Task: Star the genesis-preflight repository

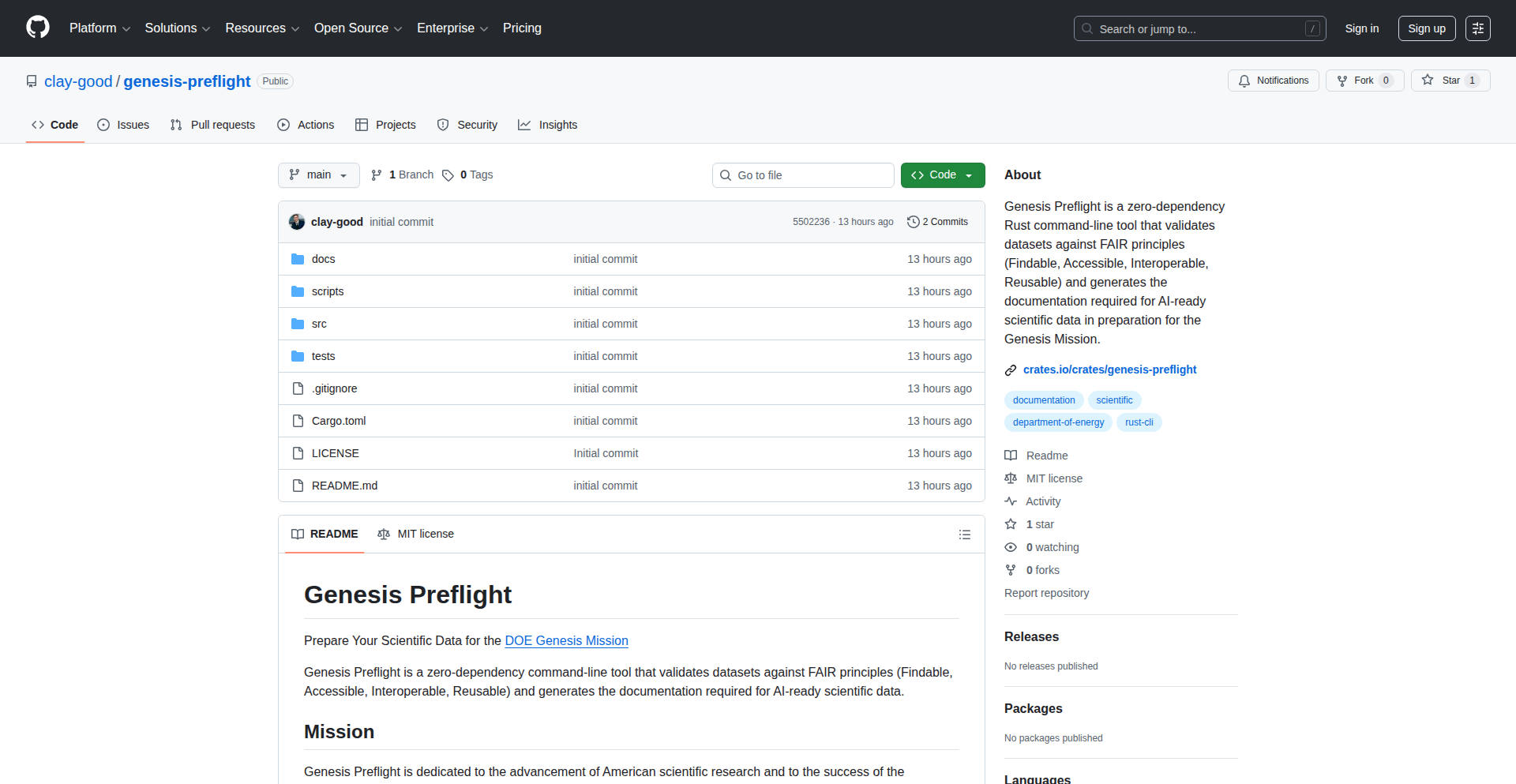Action: pyautogui.click(x=1450, y=80)
